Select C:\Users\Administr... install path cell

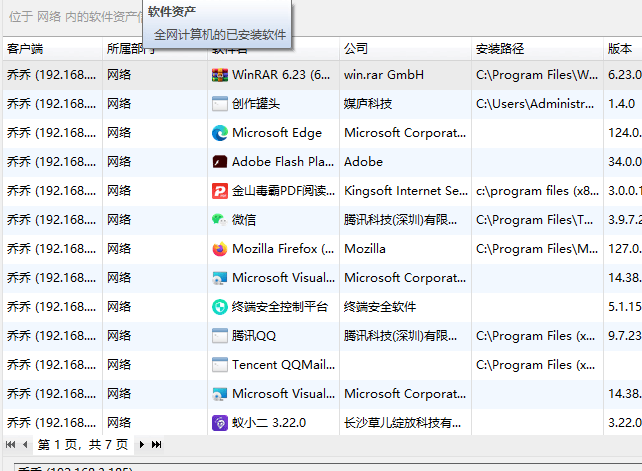pos(535,104)
